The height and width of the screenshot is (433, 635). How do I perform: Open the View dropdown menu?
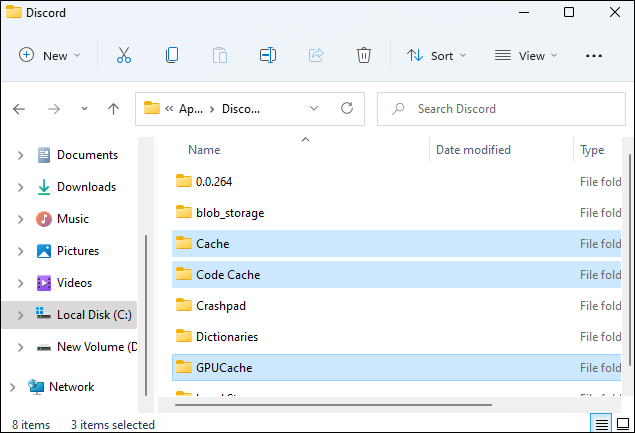pyautogui.click(x=526, y=56)
